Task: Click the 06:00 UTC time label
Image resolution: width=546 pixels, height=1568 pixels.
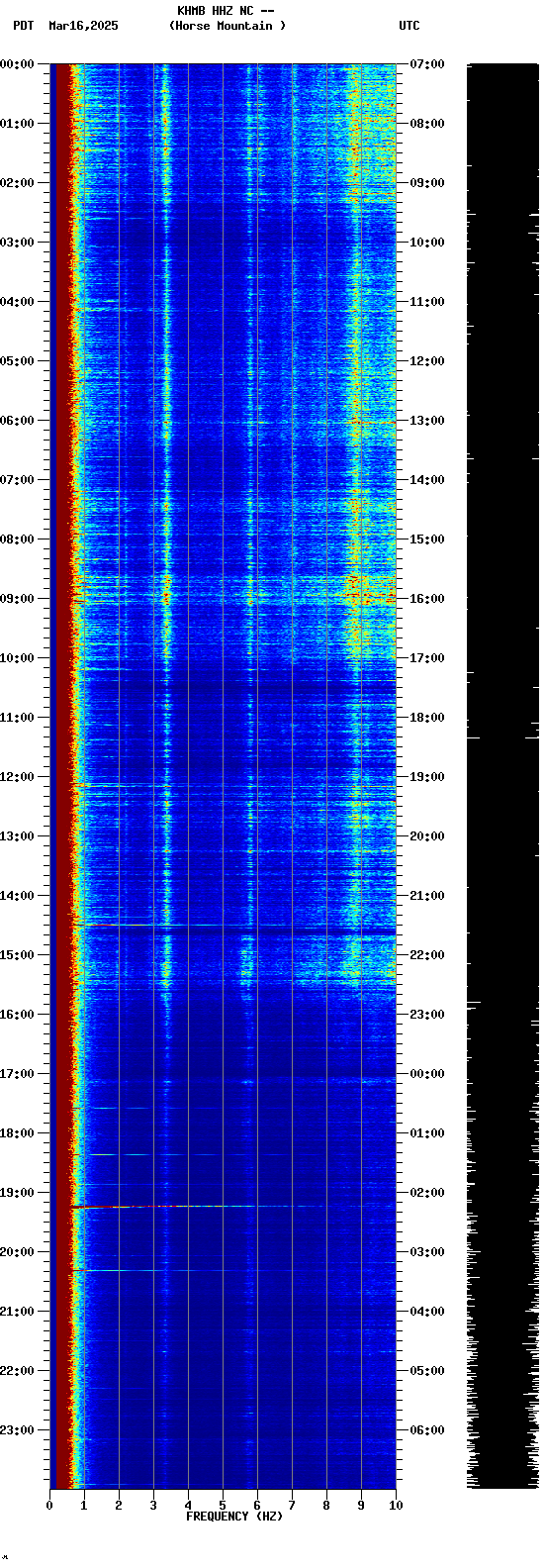Action: [x=427, y=1430]
